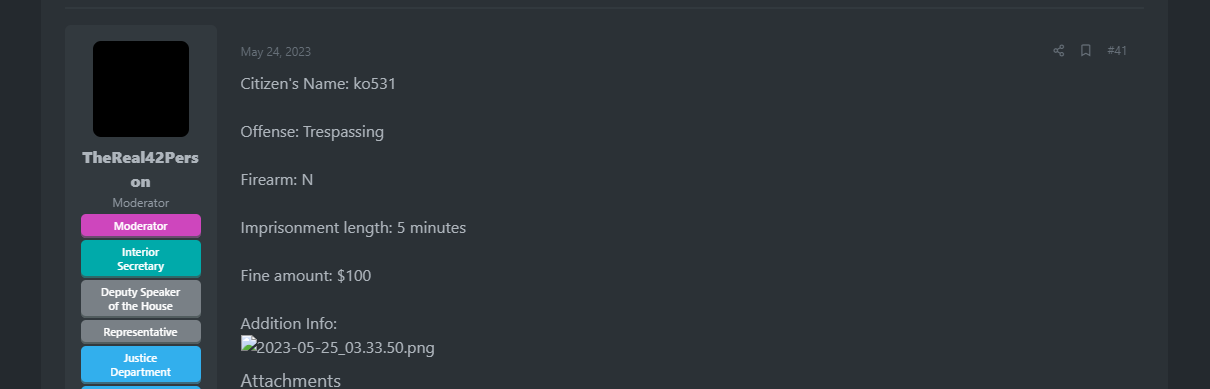Click the Citizen's Name: ko531 line
The height and width of the screenshot is (389, 1210).
[319, 84]
